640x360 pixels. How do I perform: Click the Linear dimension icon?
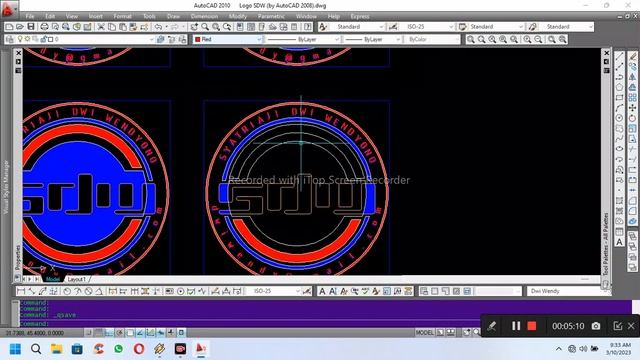[x=21, y=291]
